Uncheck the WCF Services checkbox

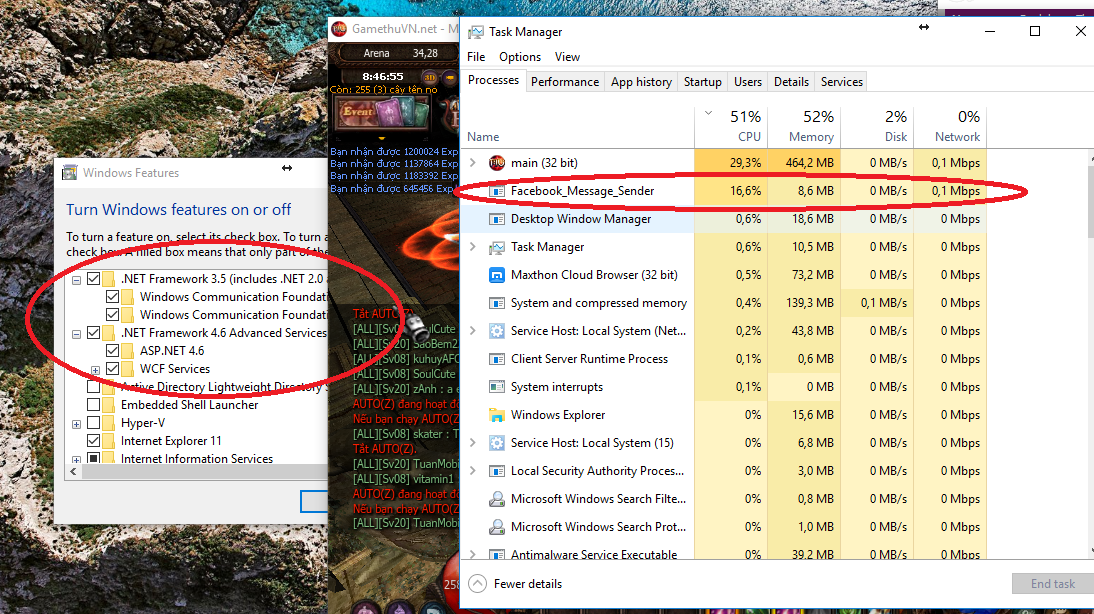coord(112,368)
